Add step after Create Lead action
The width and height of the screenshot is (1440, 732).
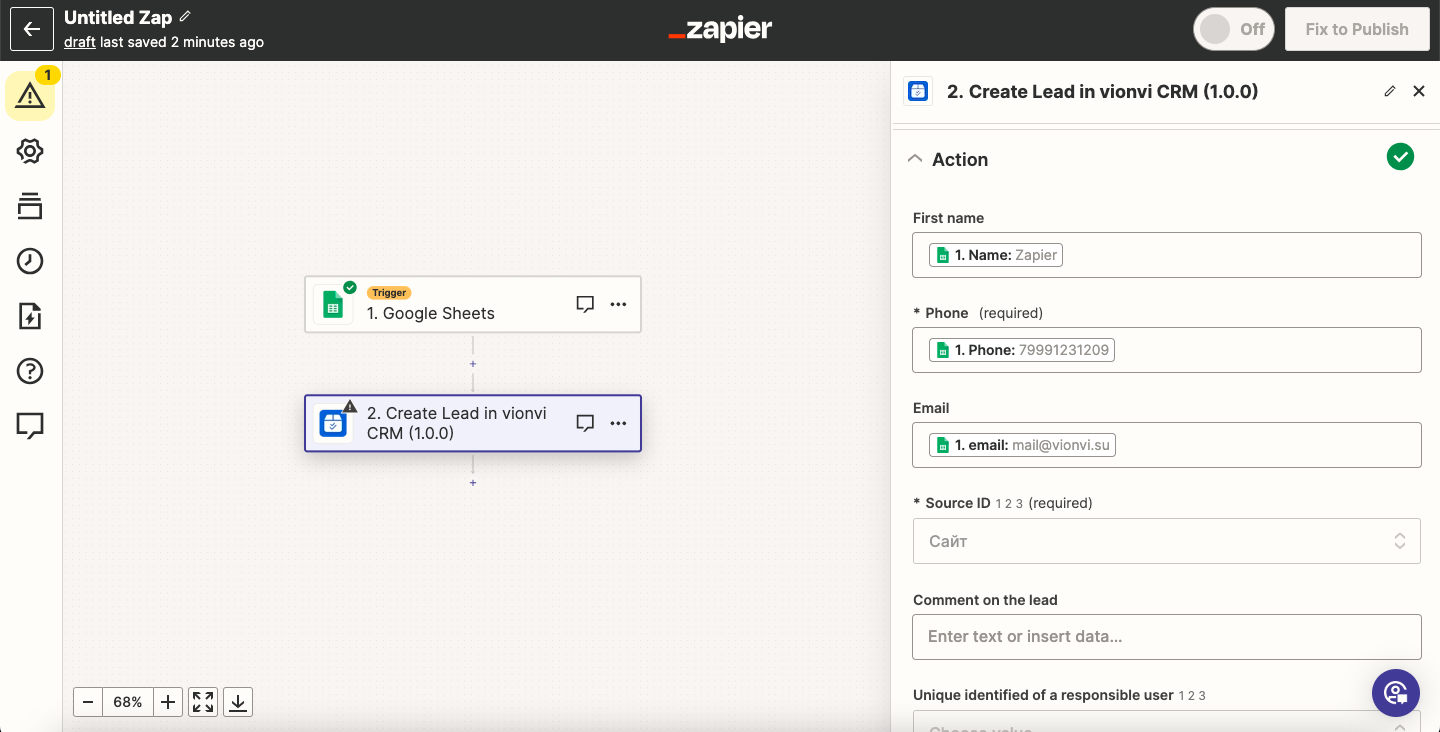pyautogui.click(x=473, y=483)
